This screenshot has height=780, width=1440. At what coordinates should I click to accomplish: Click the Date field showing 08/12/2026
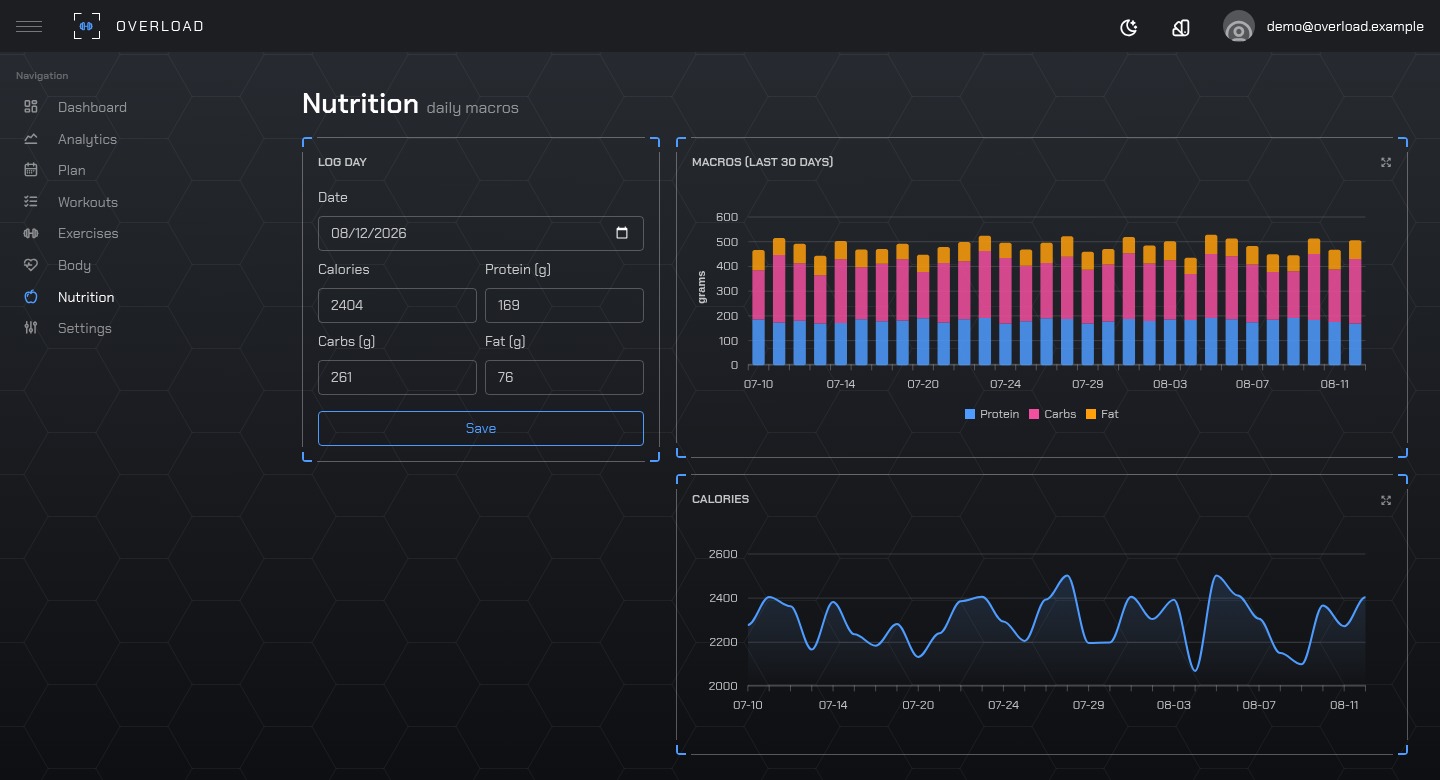coord(481,233)
